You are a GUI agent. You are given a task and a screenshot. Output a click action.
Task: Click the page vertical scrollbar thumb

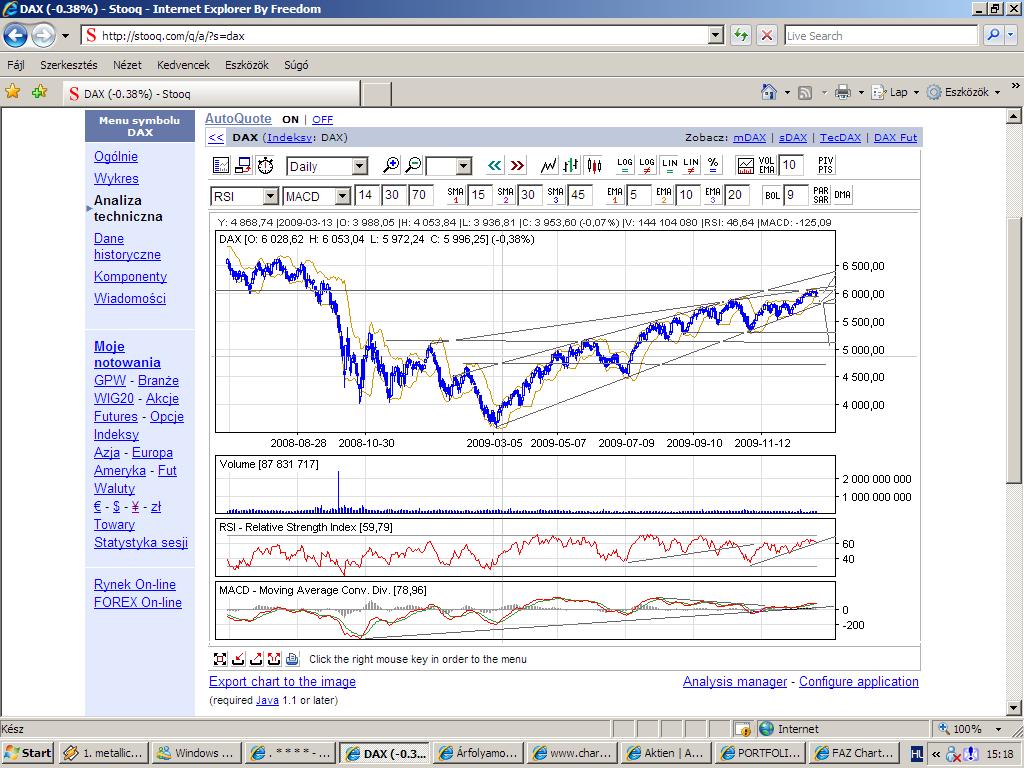(x=1014, y=349)
